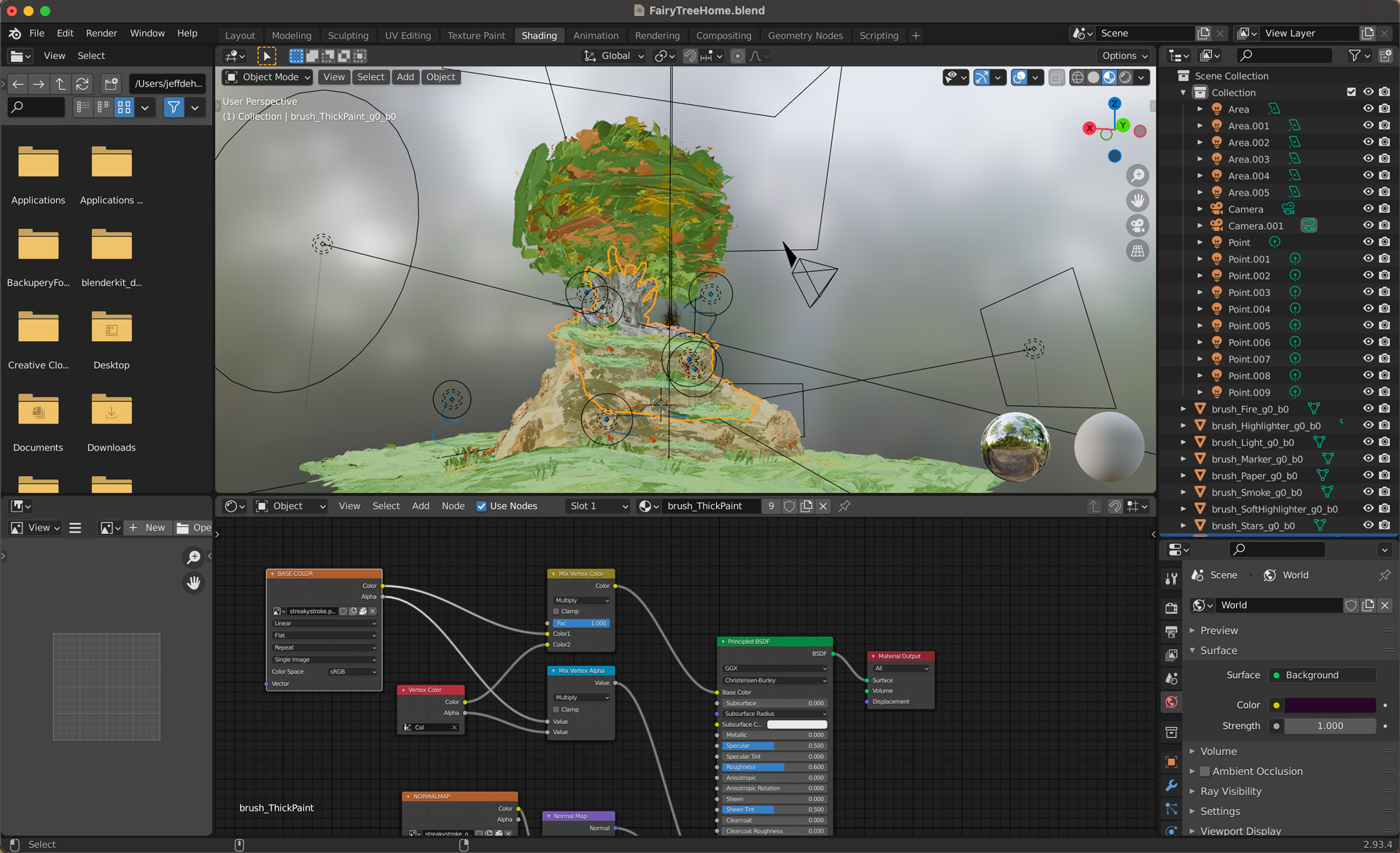Screen dimensions: 1400x853
Task: Collapse the Surface panel
Action: (x=1194, y=650)
